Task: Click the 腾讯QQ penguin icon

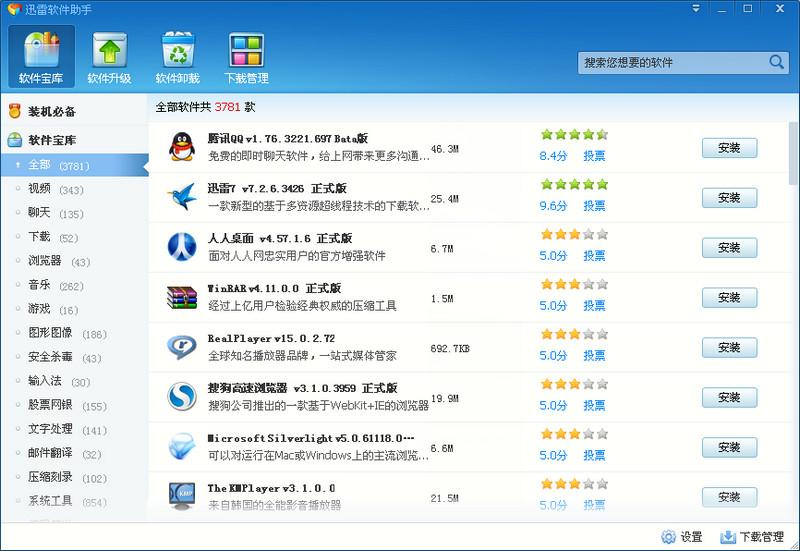Action: [182, 147]
